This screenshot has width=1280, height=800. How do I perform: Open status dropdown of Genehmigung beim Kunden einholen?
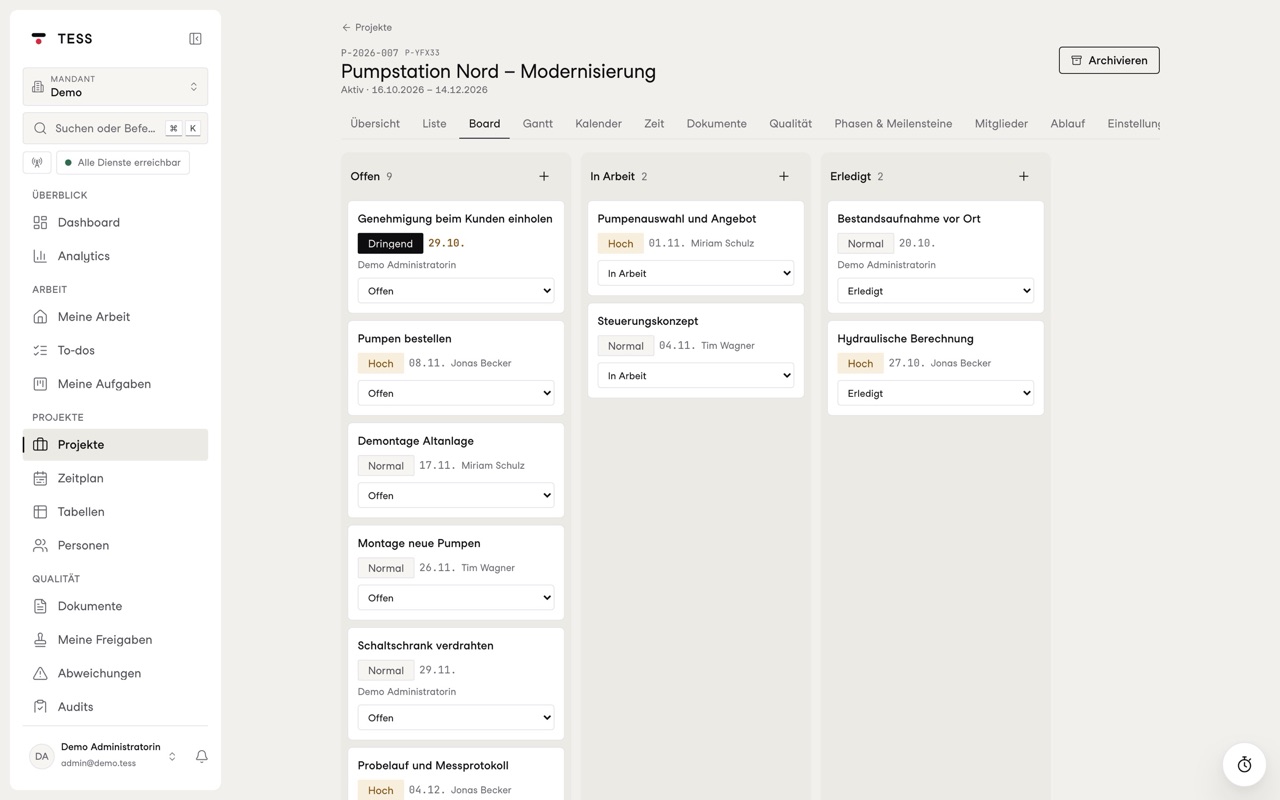point(456,291)
